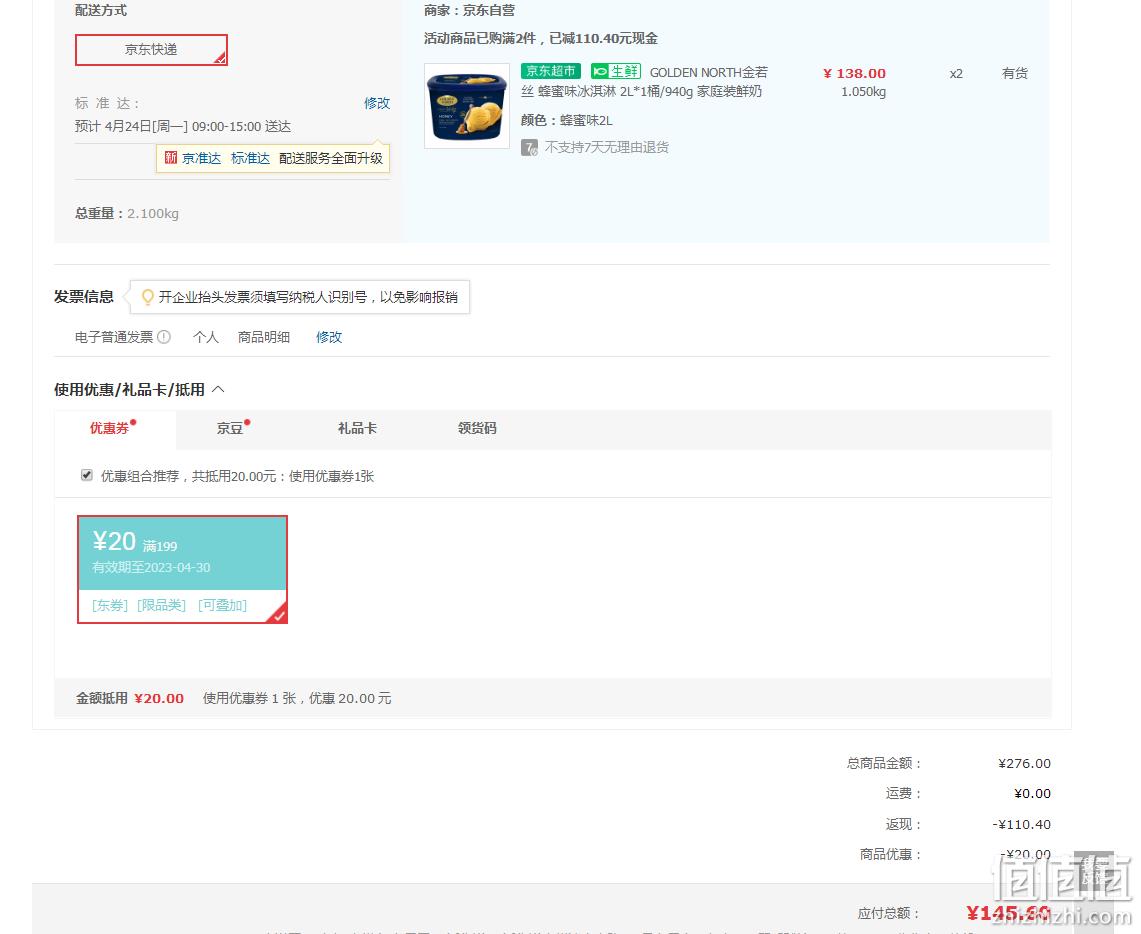
Task: Click the stock status 有货
Action: 1014,73
